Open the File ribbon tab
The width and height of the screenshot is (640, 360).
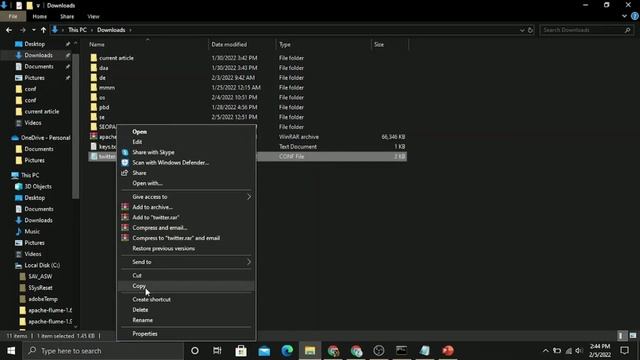coord(13,16)
